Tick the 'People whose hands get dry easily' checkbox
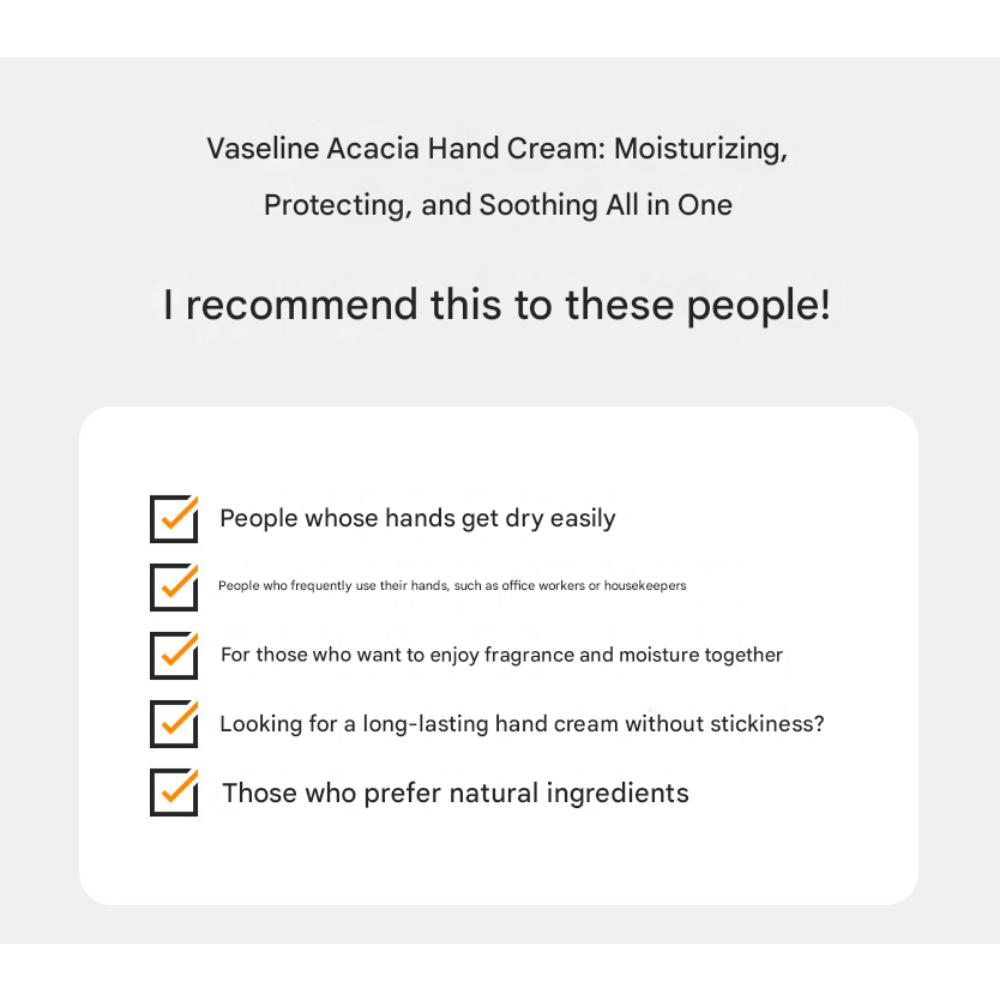The image size is (1000, 1000). point(173,519)
